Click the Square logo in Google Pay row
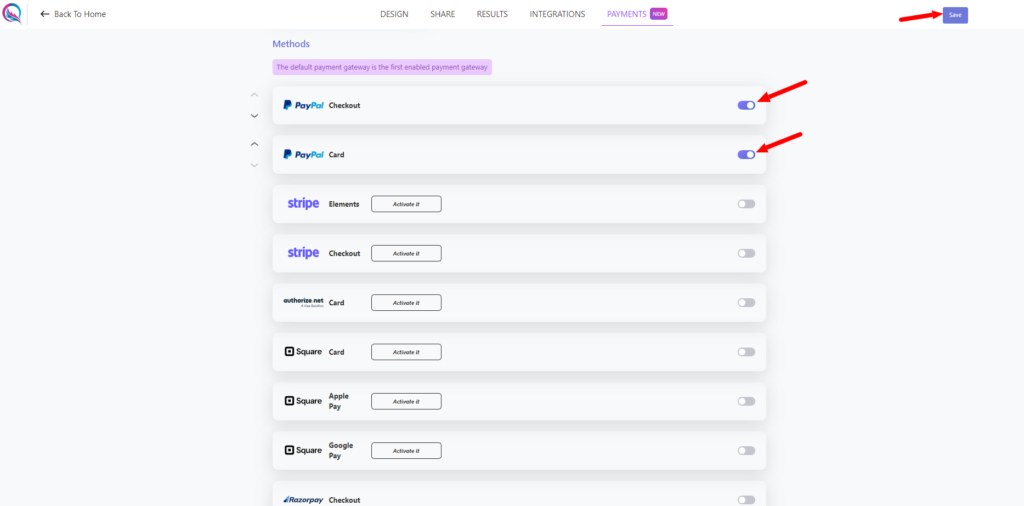This screenshot has width=1024, height=506. pyautogui.click(x=303, y=451)
